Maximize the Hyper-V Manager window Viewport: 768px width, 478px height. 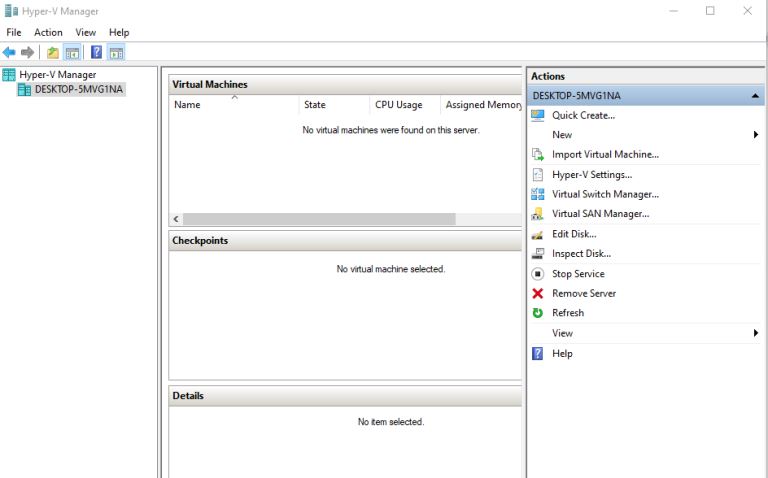click(x=710, y=11)
